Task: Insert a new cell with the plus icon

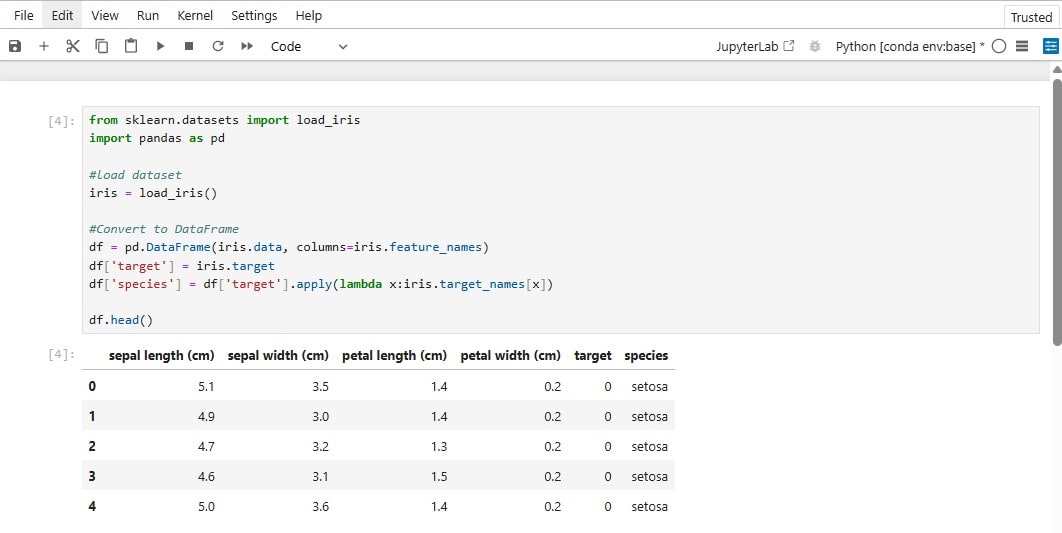Action: (44, 46)
